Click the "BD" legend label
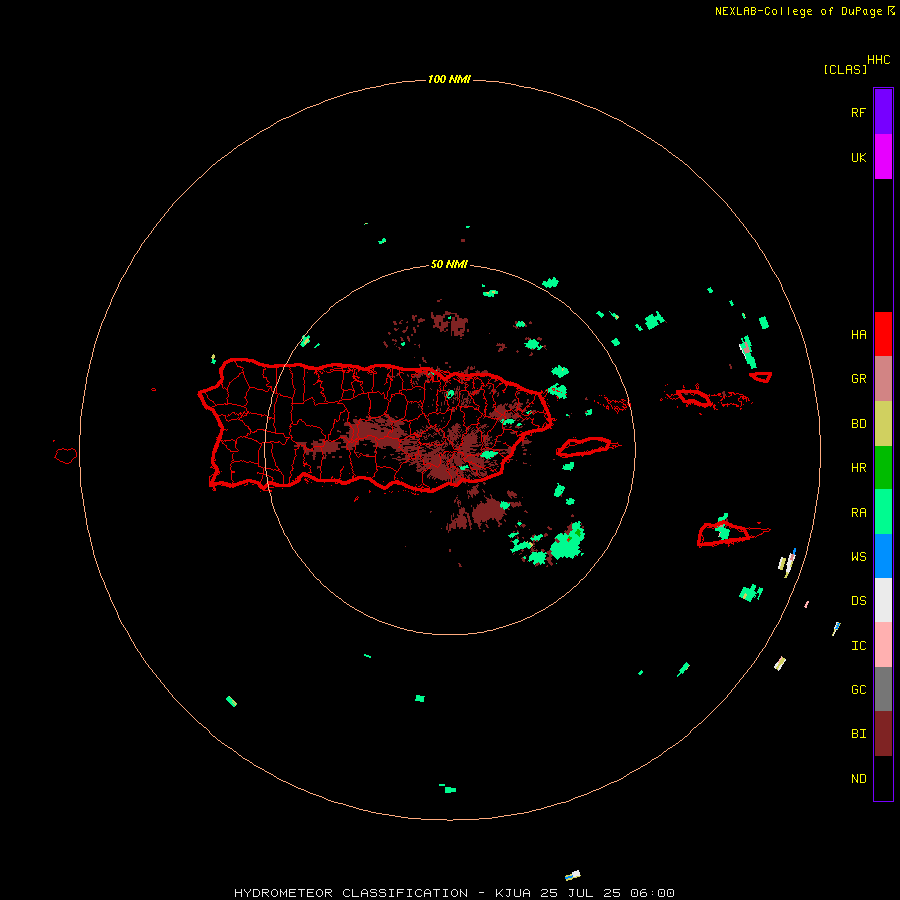This screenshot has width=900, height=900. [x=858, y=424]
